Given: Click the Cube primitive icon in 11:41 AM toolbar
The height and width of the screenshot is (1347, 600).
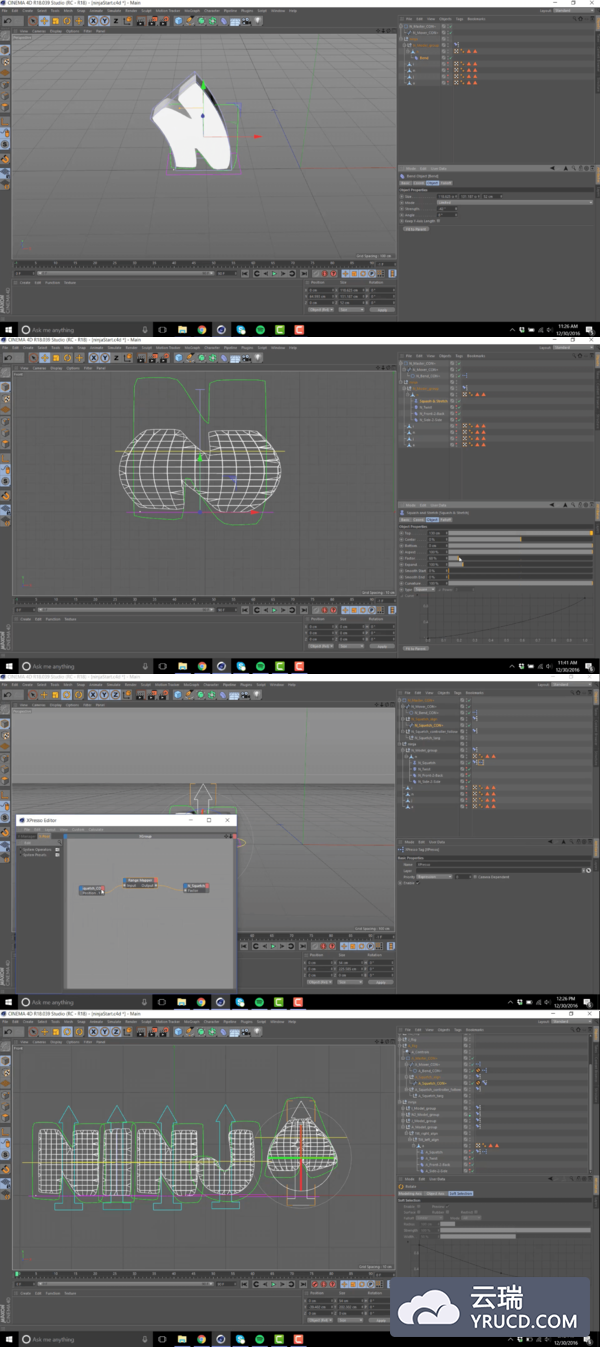Looking at the screenshot, I should pyautogui.click(x=178, y=357).
